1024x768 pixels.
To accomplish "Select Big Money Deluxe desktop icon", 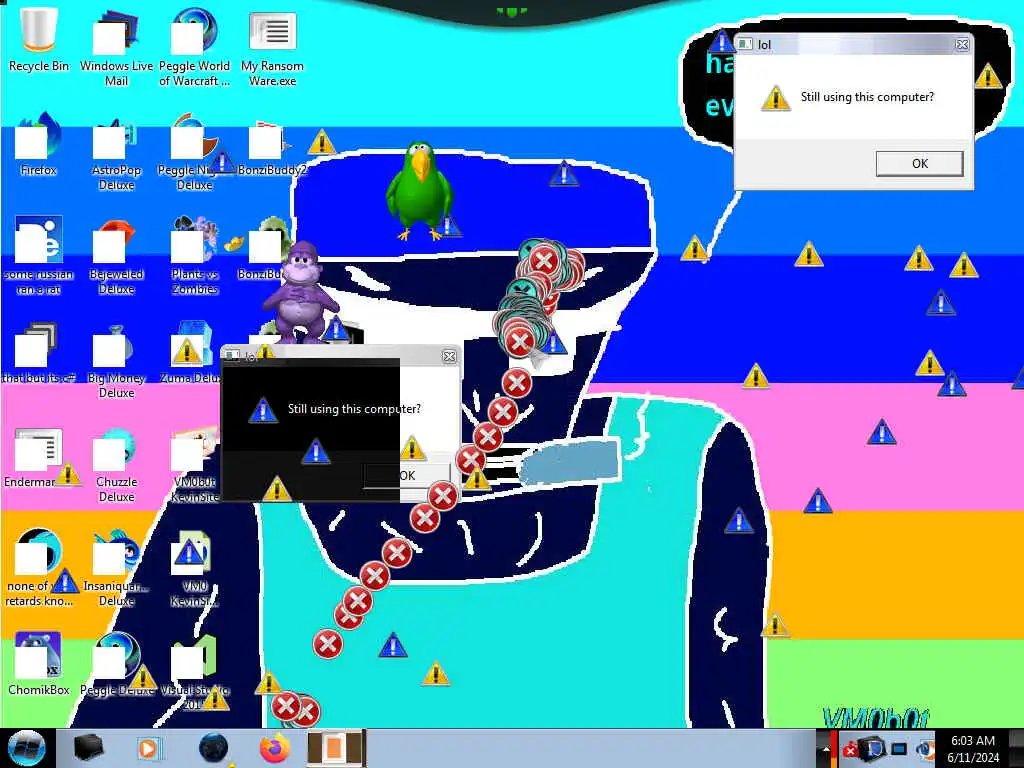I will pos(116,359).
